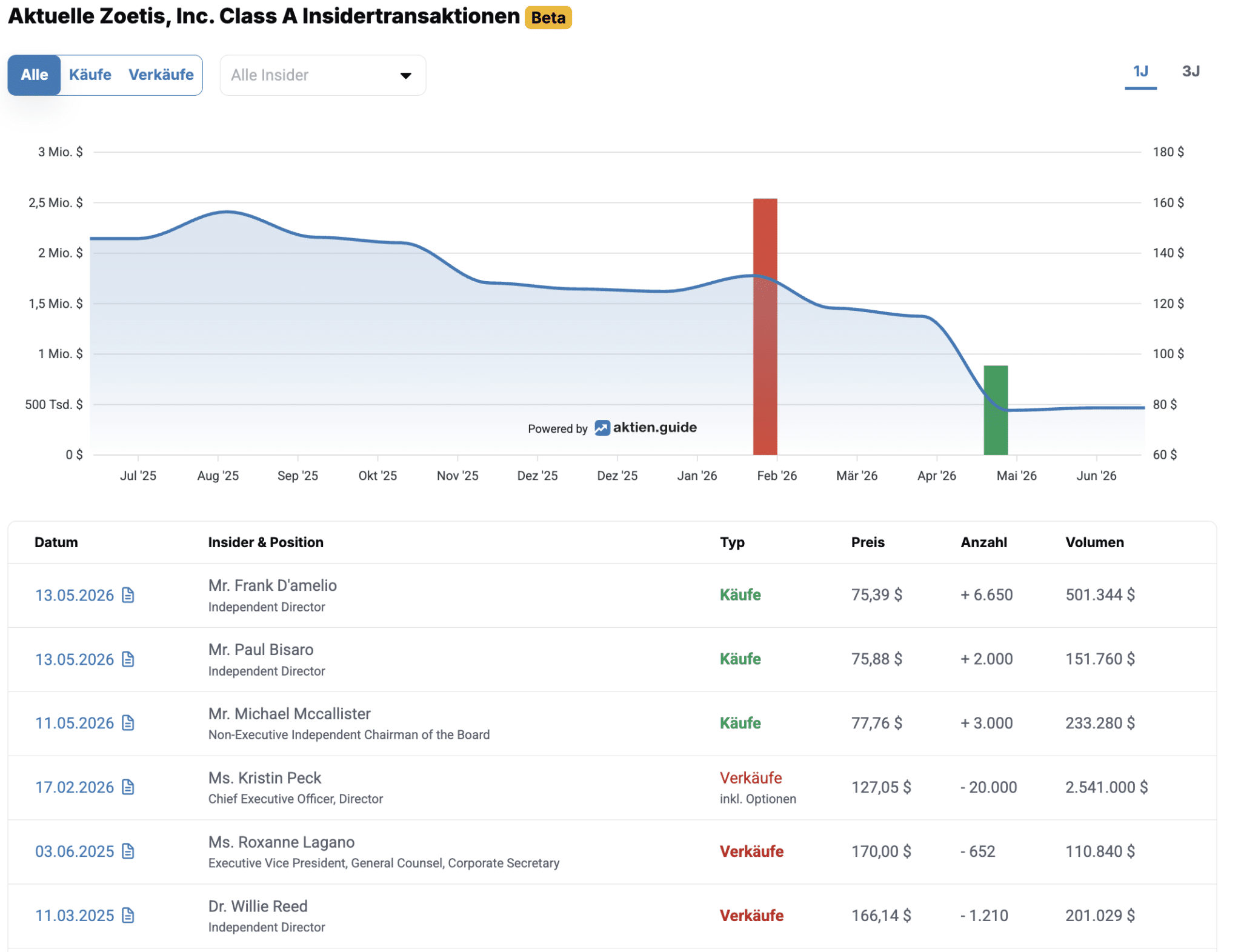
Task: Click the volume value 151.760 $
Action: point(1100,659)
